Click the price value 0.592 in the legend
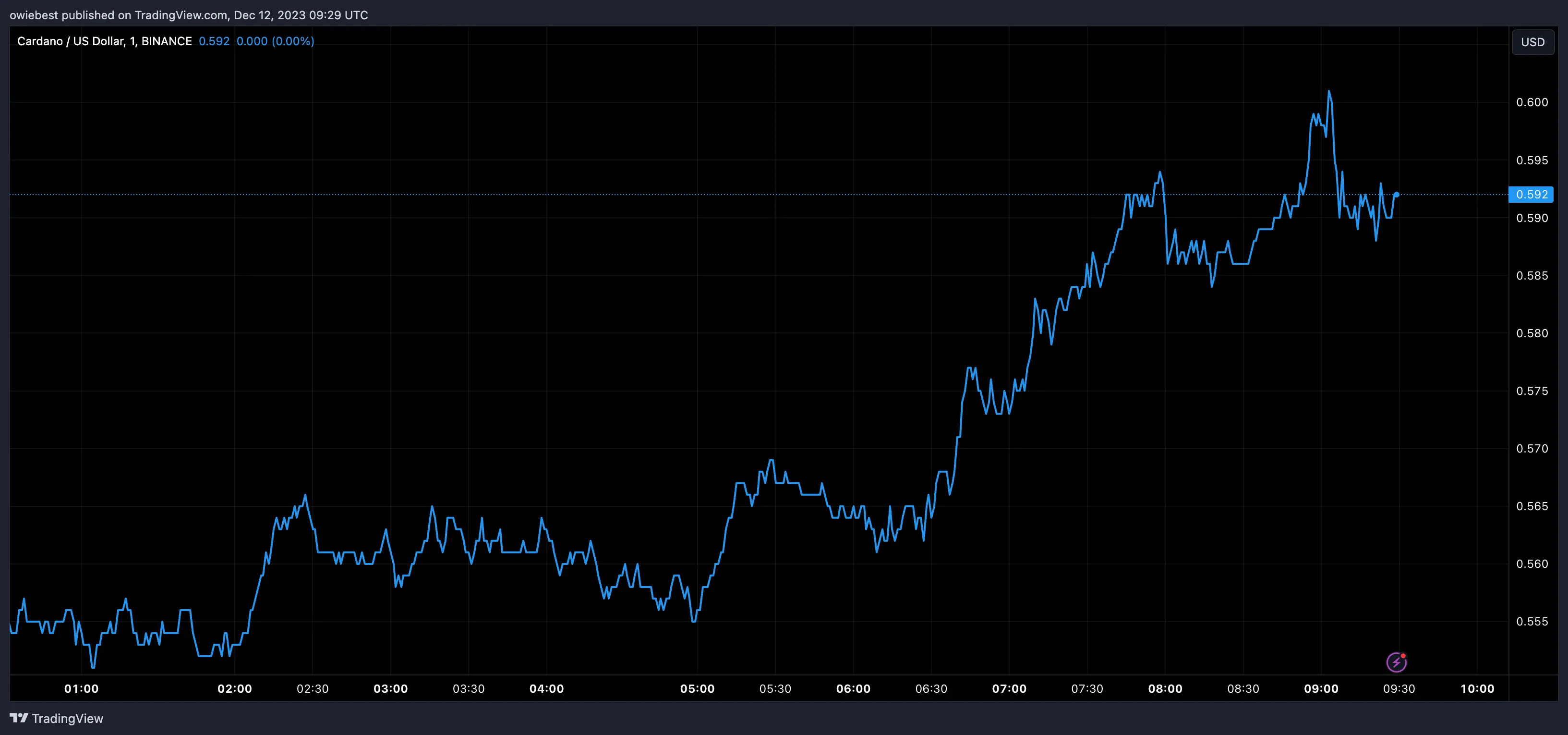This screenshot has height=735, width=1568. tap(214, 41)
